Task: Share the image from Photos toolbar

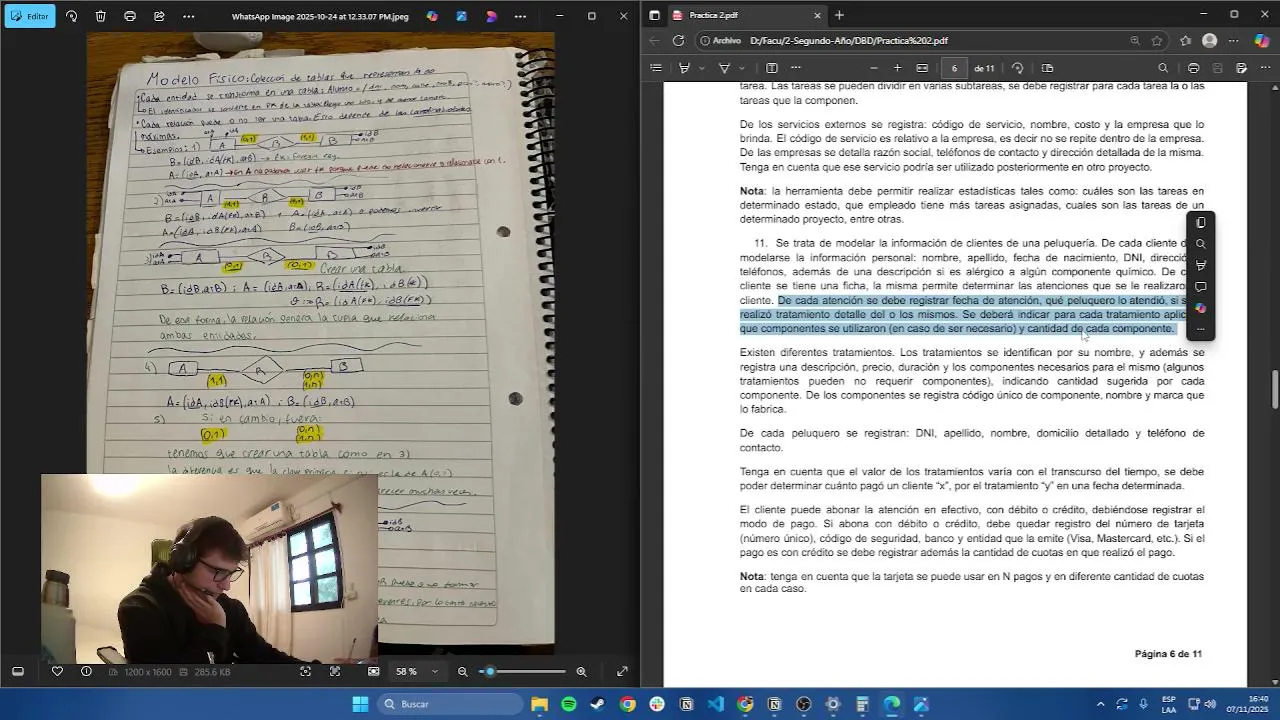Action: point(159,16)
